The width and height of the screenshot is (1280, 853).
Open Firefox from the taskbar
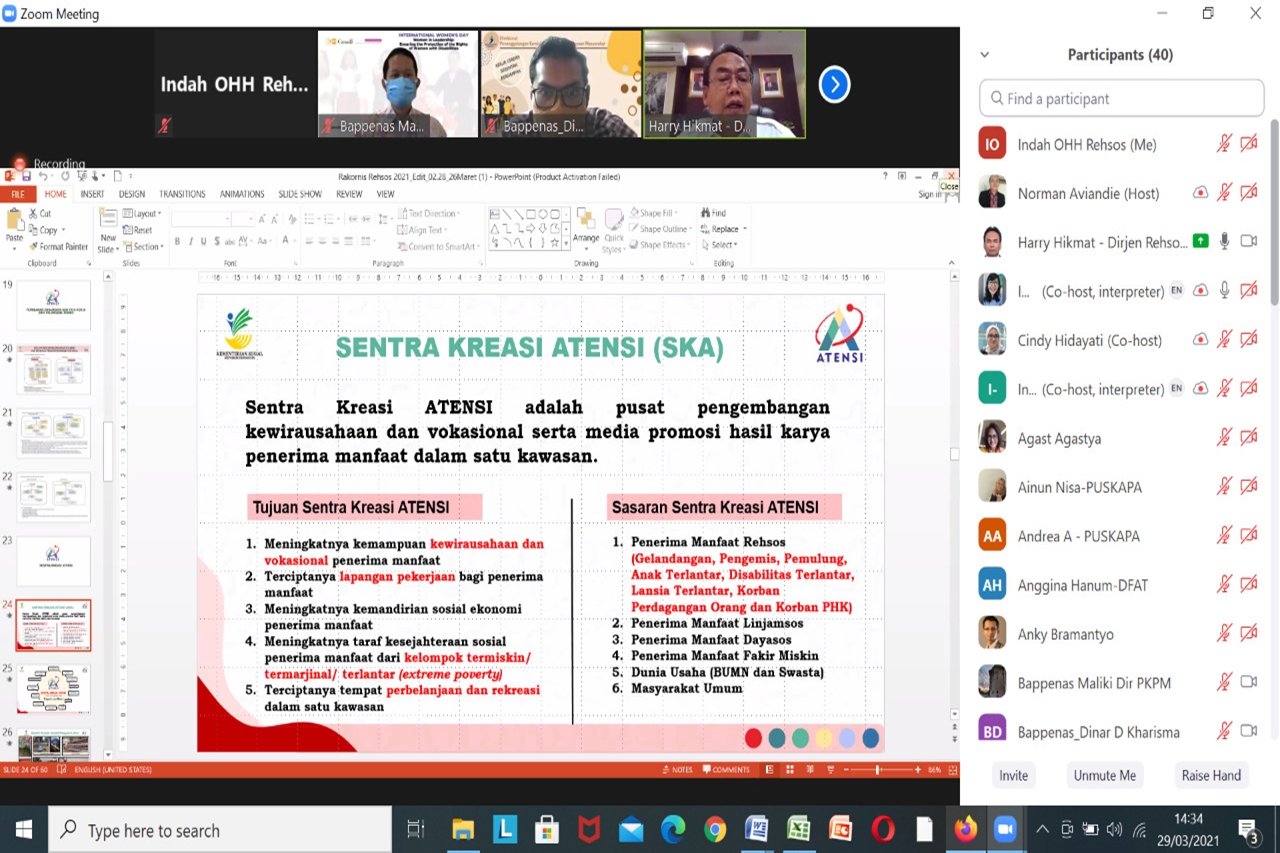coord(965,830)
